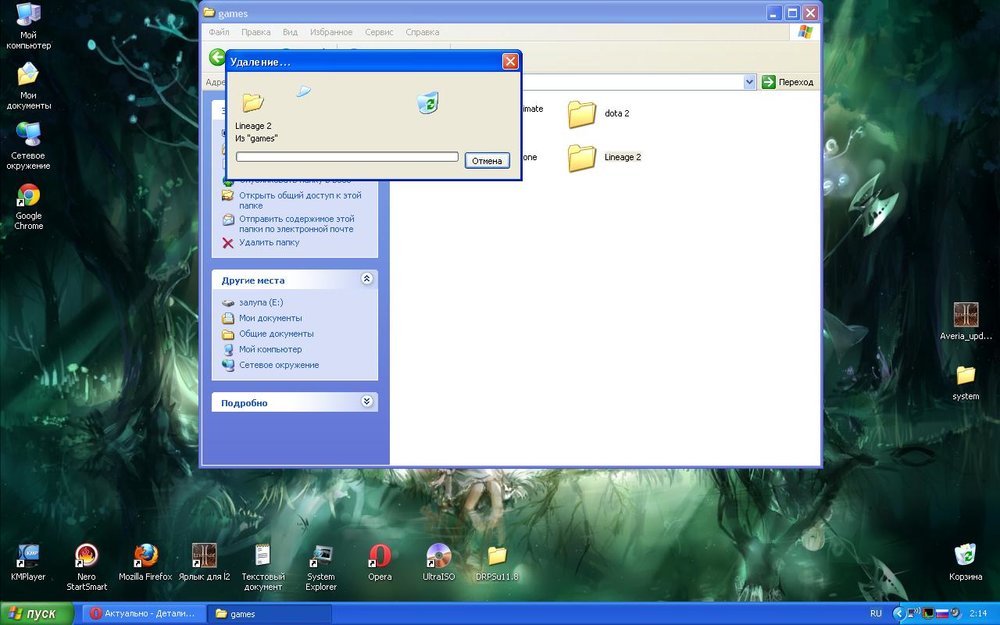Open the address bar dropdown arrow

[749, 82]
